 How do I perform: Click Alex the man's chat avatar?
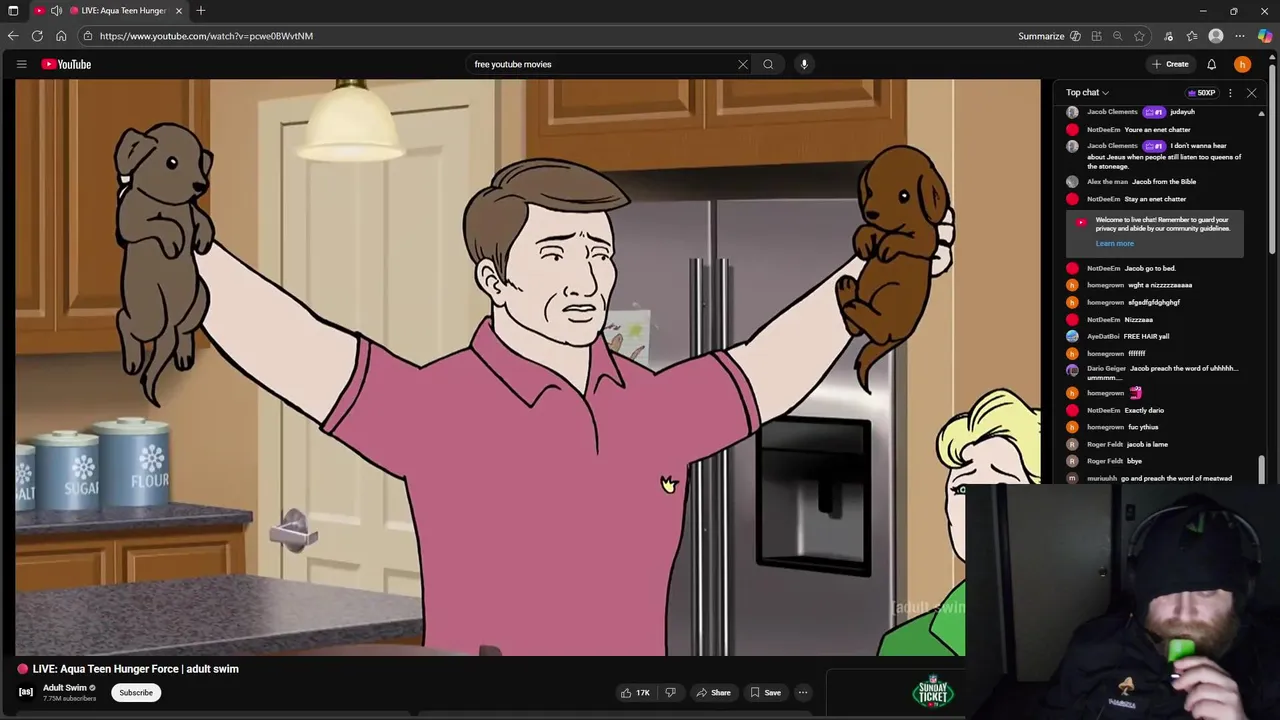[1072, 182]
